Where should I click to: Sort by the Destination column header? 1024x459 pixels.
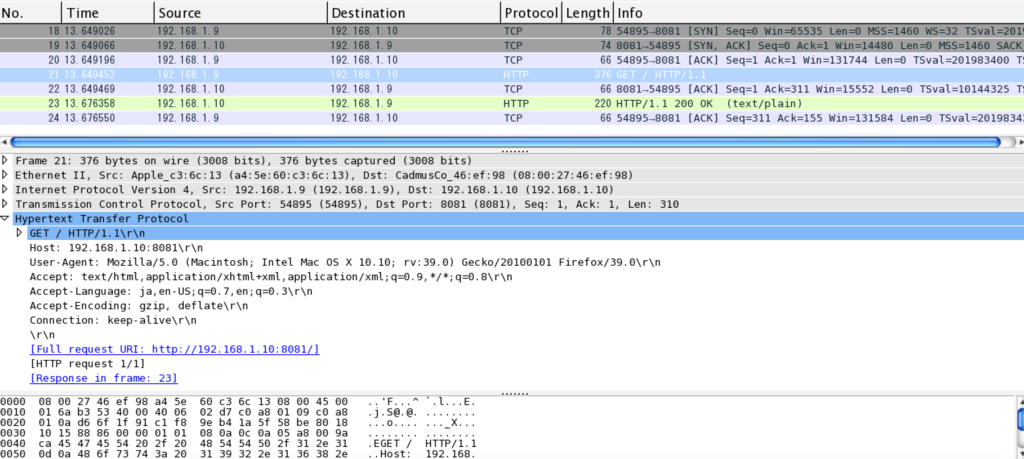(414, 12)
